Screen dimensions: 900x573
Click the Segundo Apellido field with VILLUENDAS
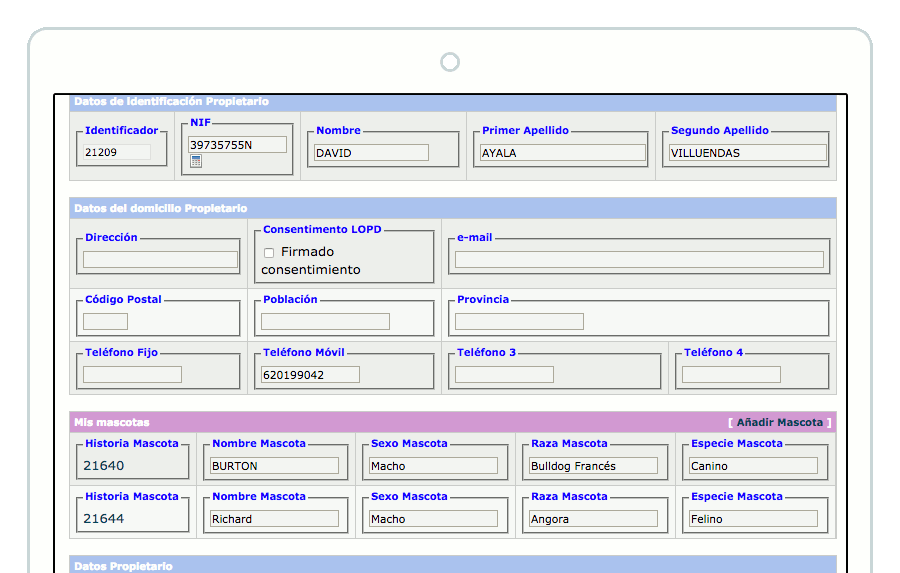747,153
